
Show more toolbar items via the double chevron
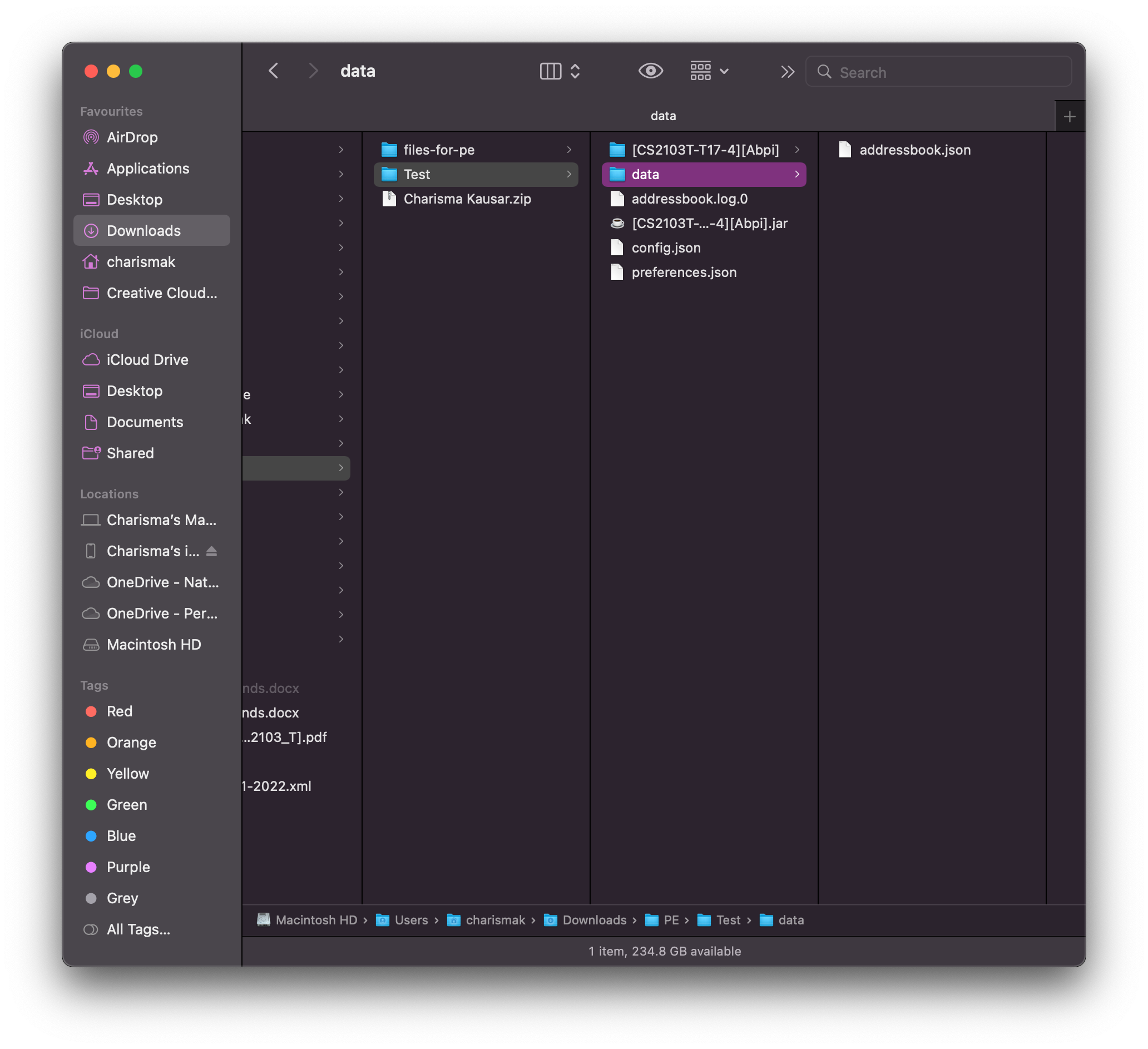(x=787, y=72)
